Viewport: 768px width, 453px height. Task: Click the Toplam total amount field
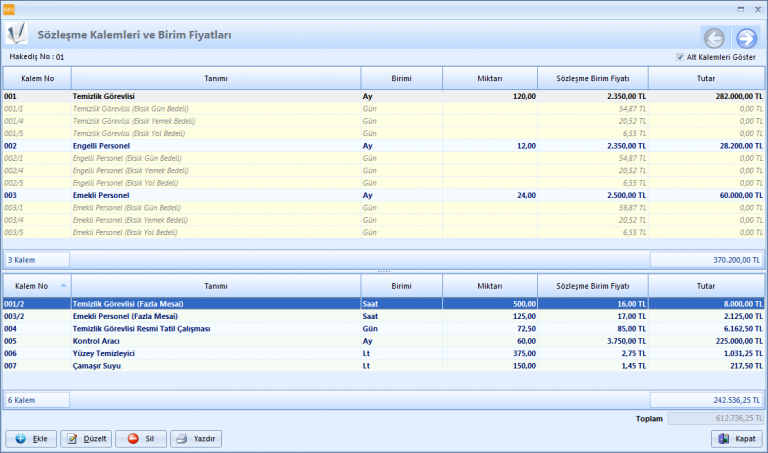pyautogui.click(x=715, y=419)
